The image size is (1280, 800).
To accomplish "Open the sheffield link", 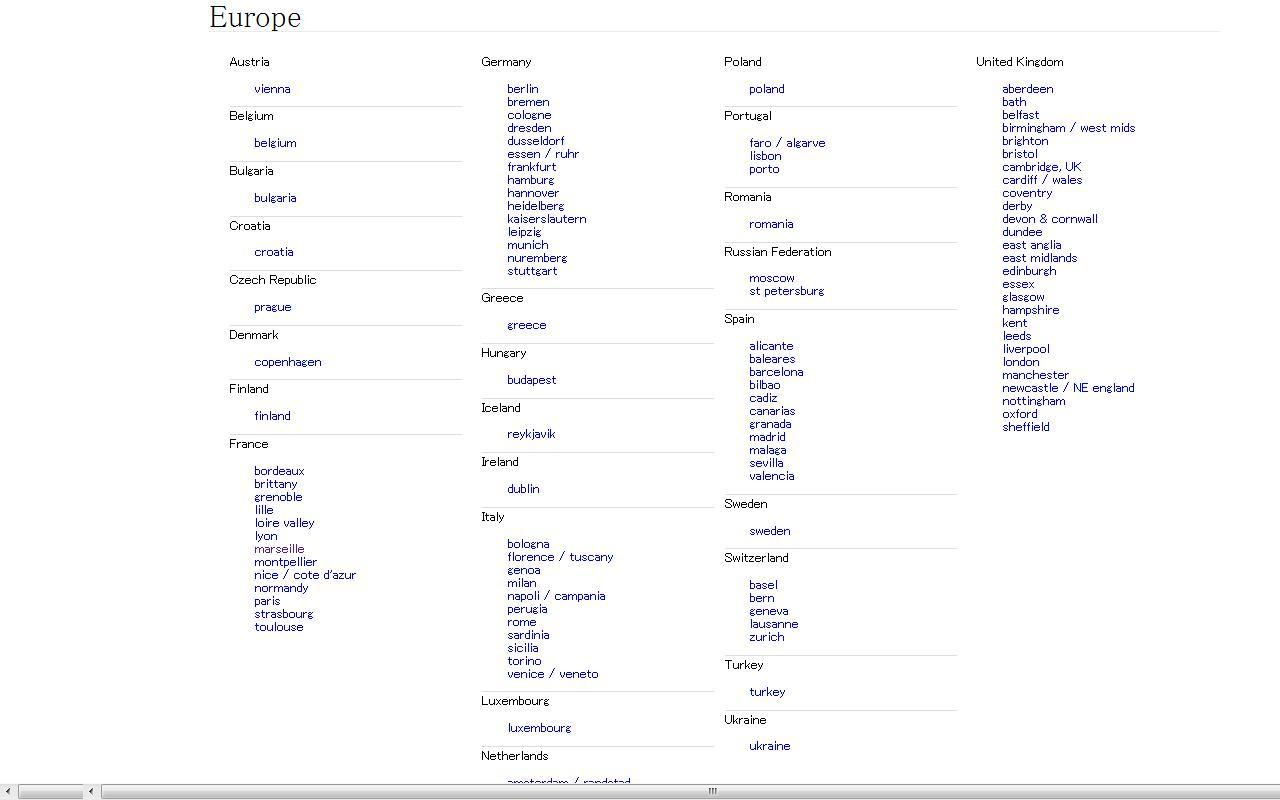I will (1026, 427).
